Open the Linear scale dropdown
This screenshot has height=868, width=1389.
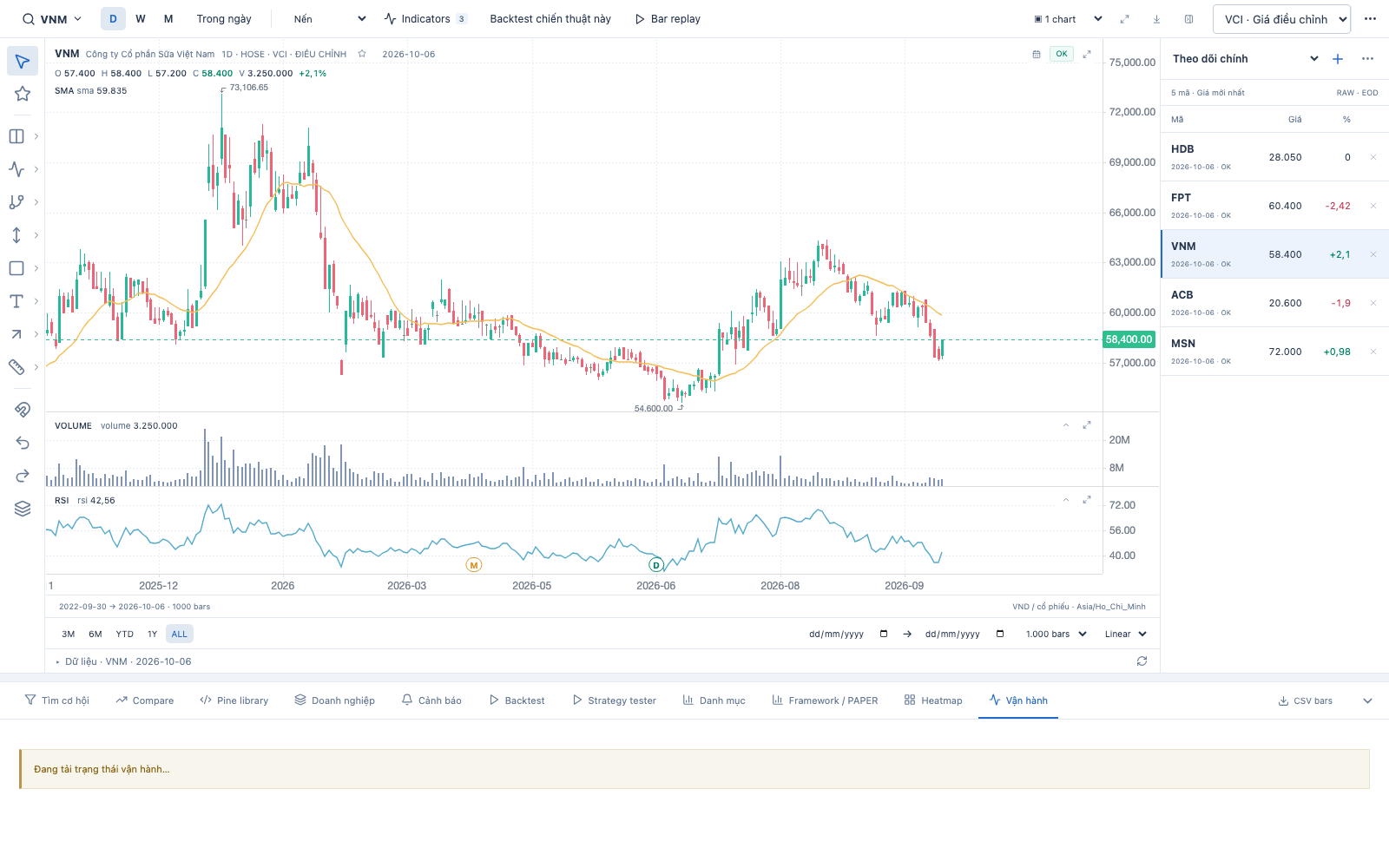pos(1126,635)
